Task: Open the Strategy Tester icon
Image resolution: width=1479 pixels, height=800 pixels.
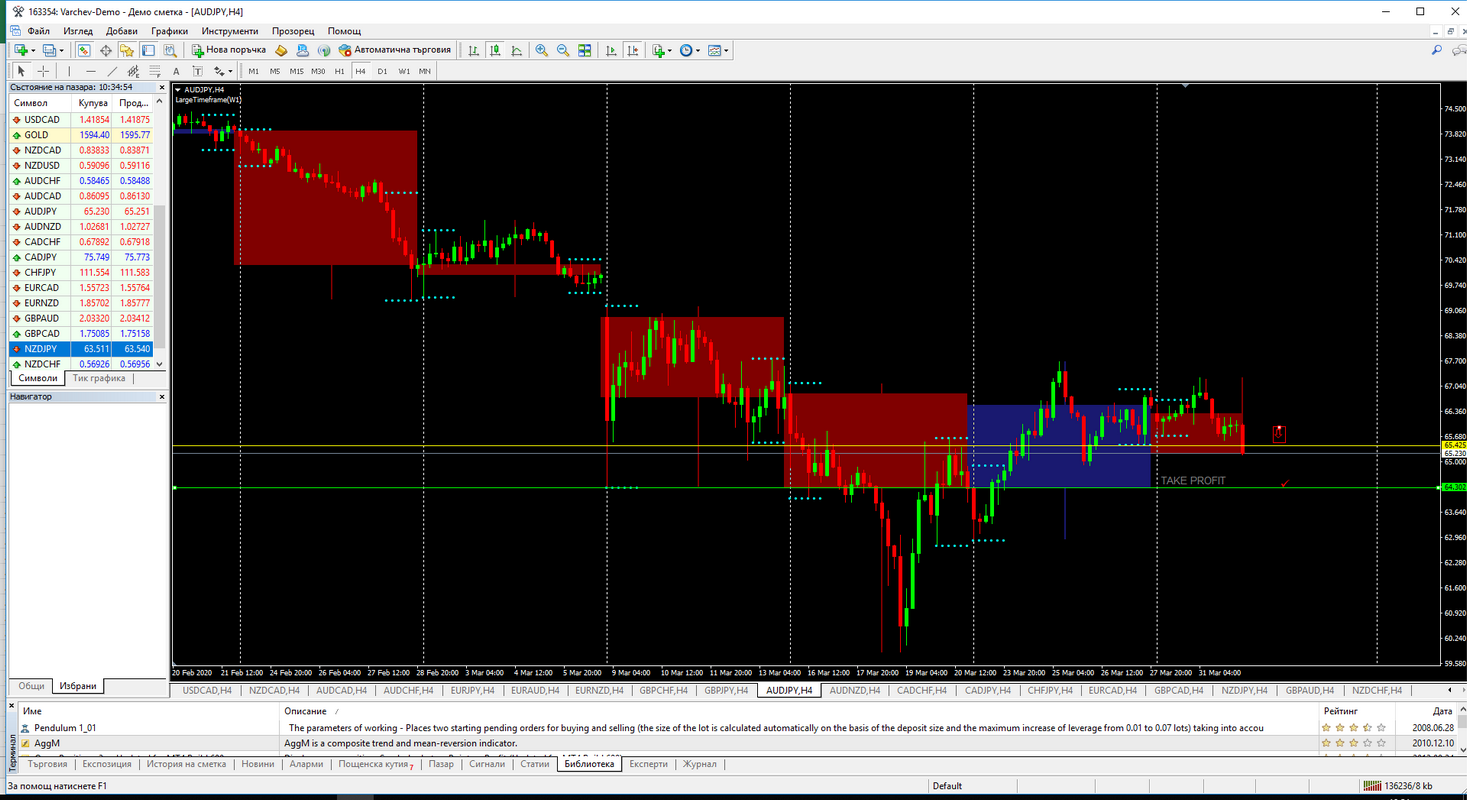Action: pyautogui.click(x=170, y=50)
